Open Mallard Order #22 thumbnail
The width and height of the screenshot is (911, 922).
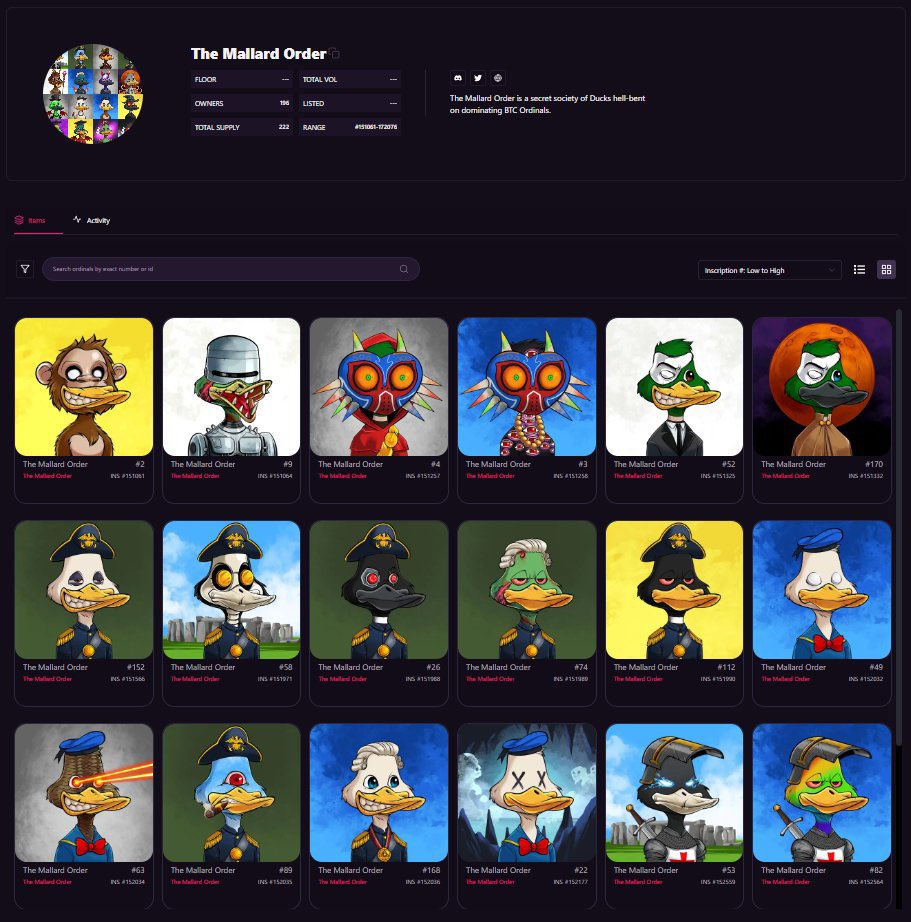click(x=527, y=793)
